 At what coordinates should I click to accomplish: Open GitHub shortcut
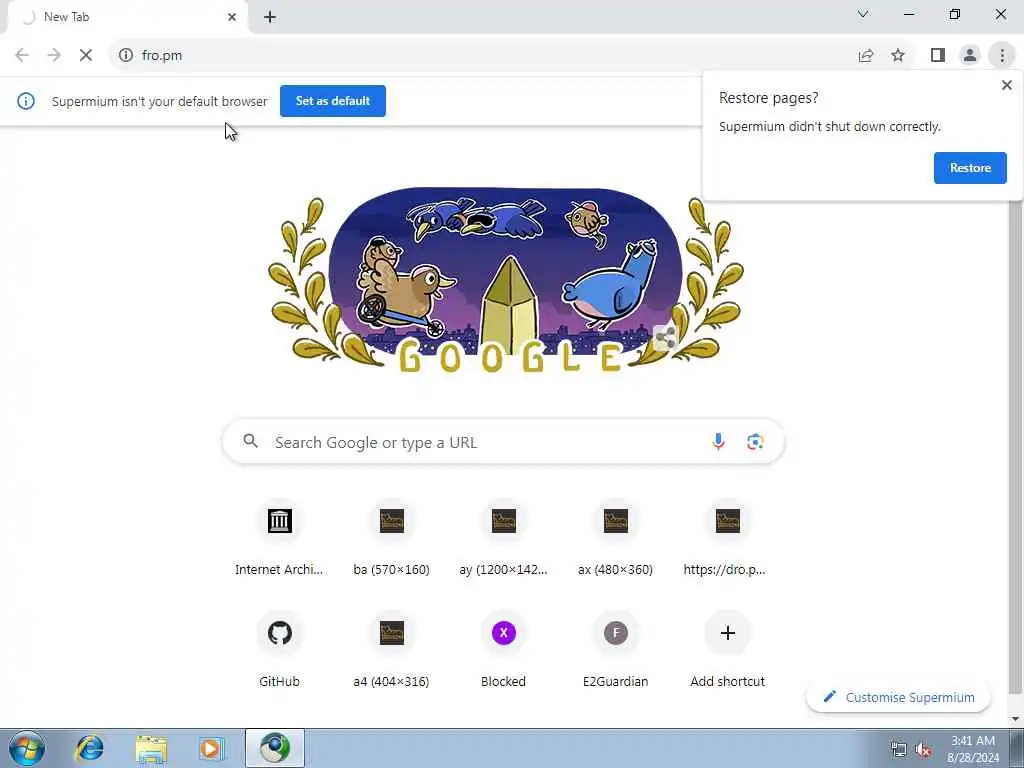[x=280, y=651]
